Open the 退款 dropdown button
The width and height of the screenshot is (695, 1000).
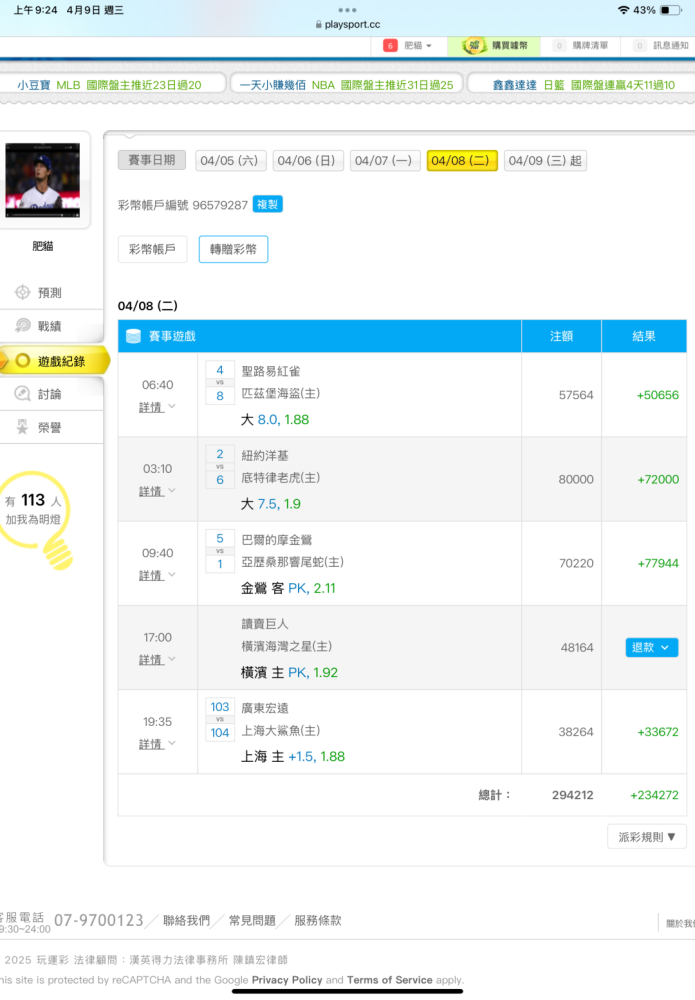click(651, 648)
